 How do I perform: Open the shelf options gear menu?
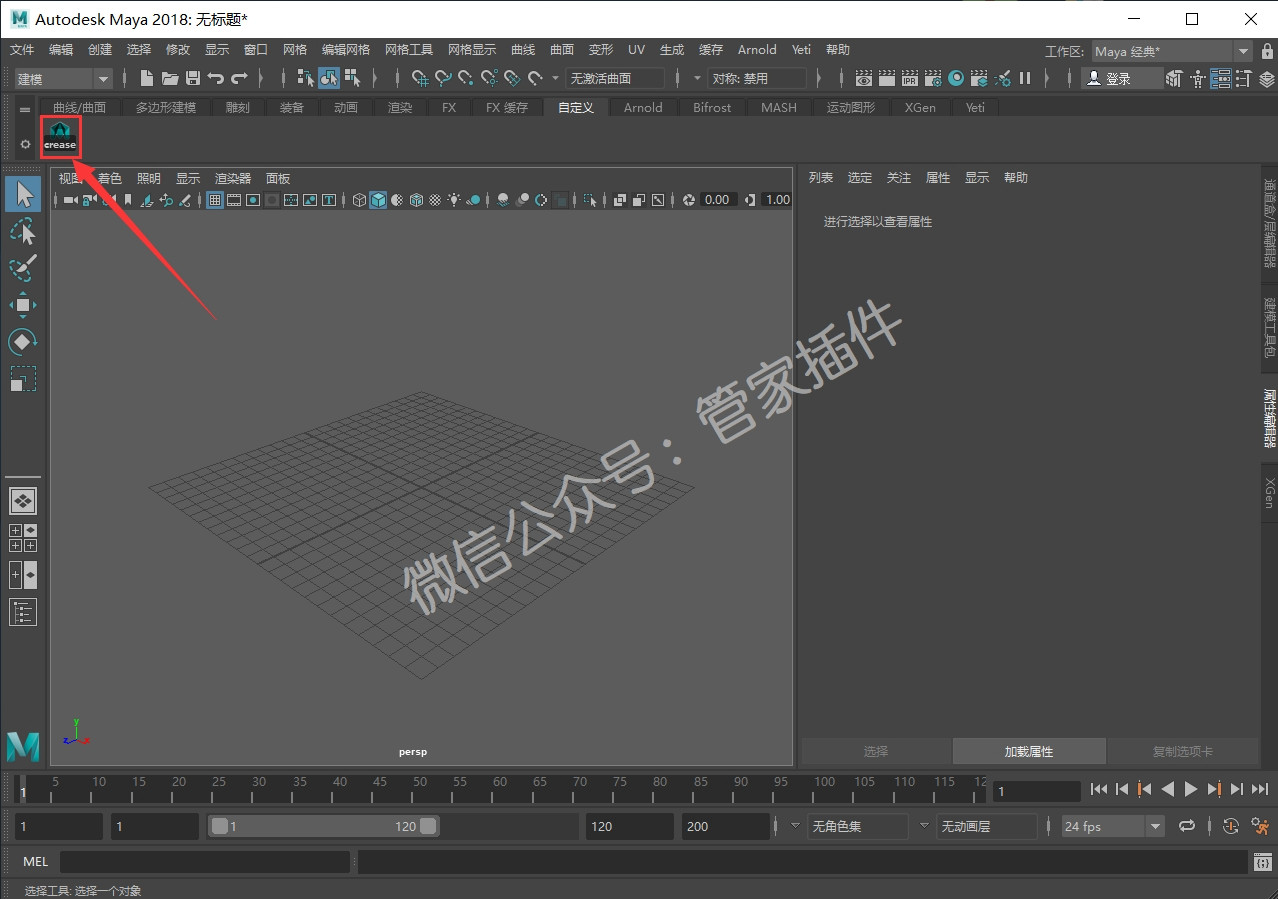pyautogui.click(x=25, y=144)
